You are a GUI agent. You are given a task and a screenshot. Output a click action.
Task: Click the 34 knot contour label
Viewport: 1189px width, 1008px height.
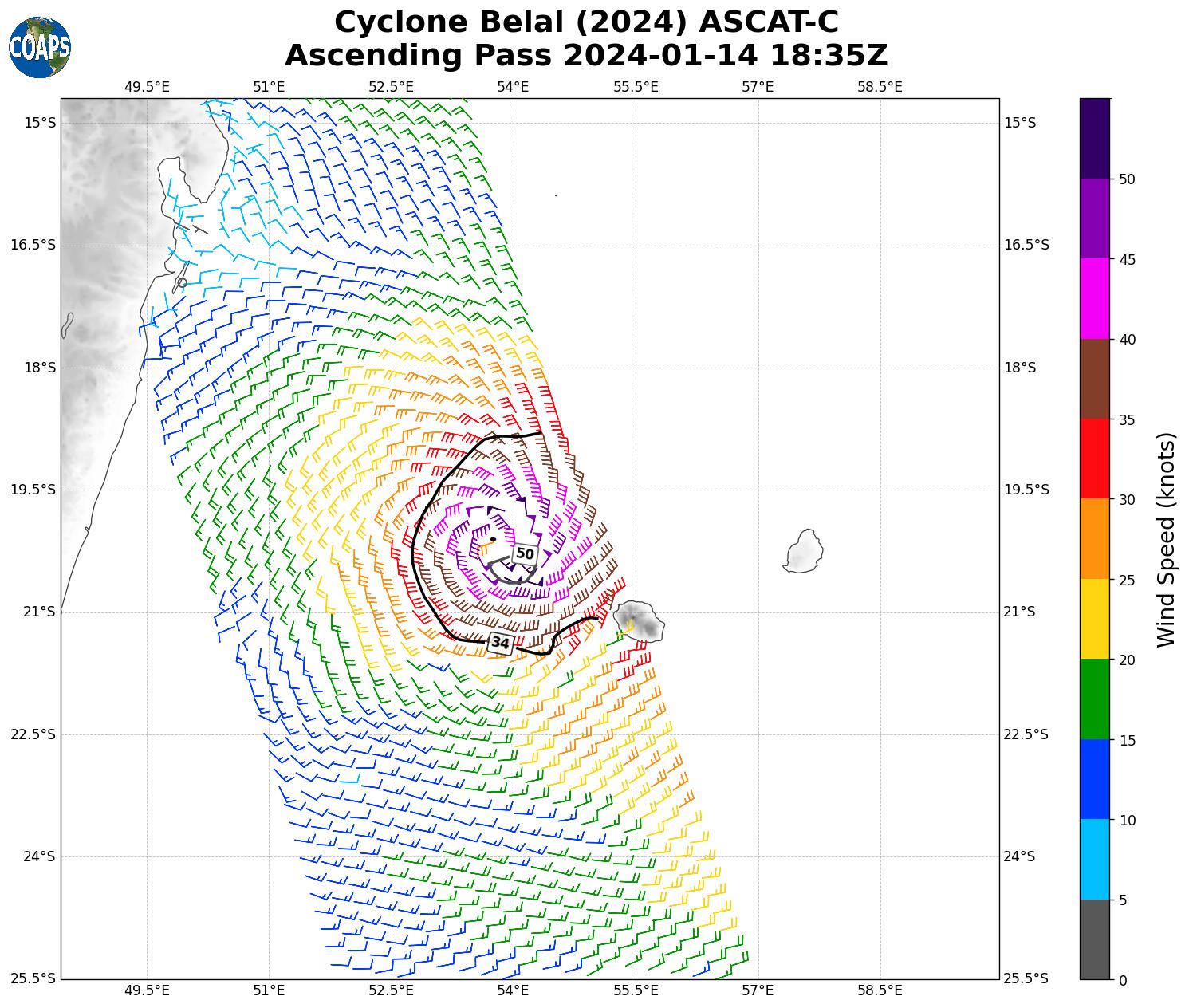click(x=500, y=643)
